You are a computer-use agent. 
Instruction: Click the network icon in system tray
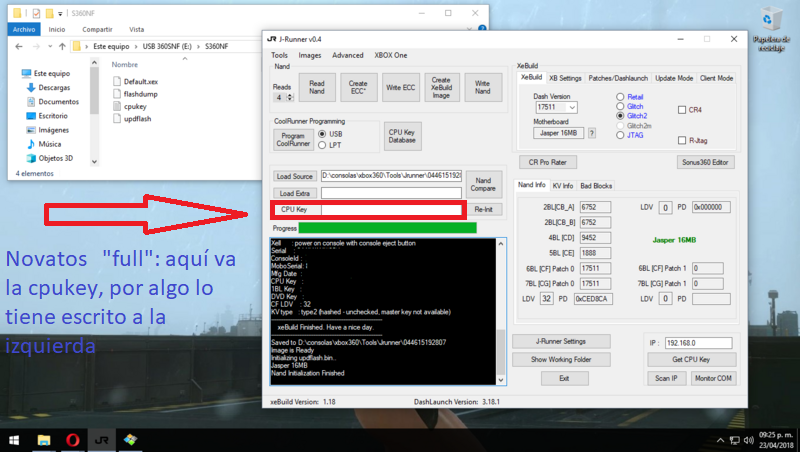click(735, 440)
